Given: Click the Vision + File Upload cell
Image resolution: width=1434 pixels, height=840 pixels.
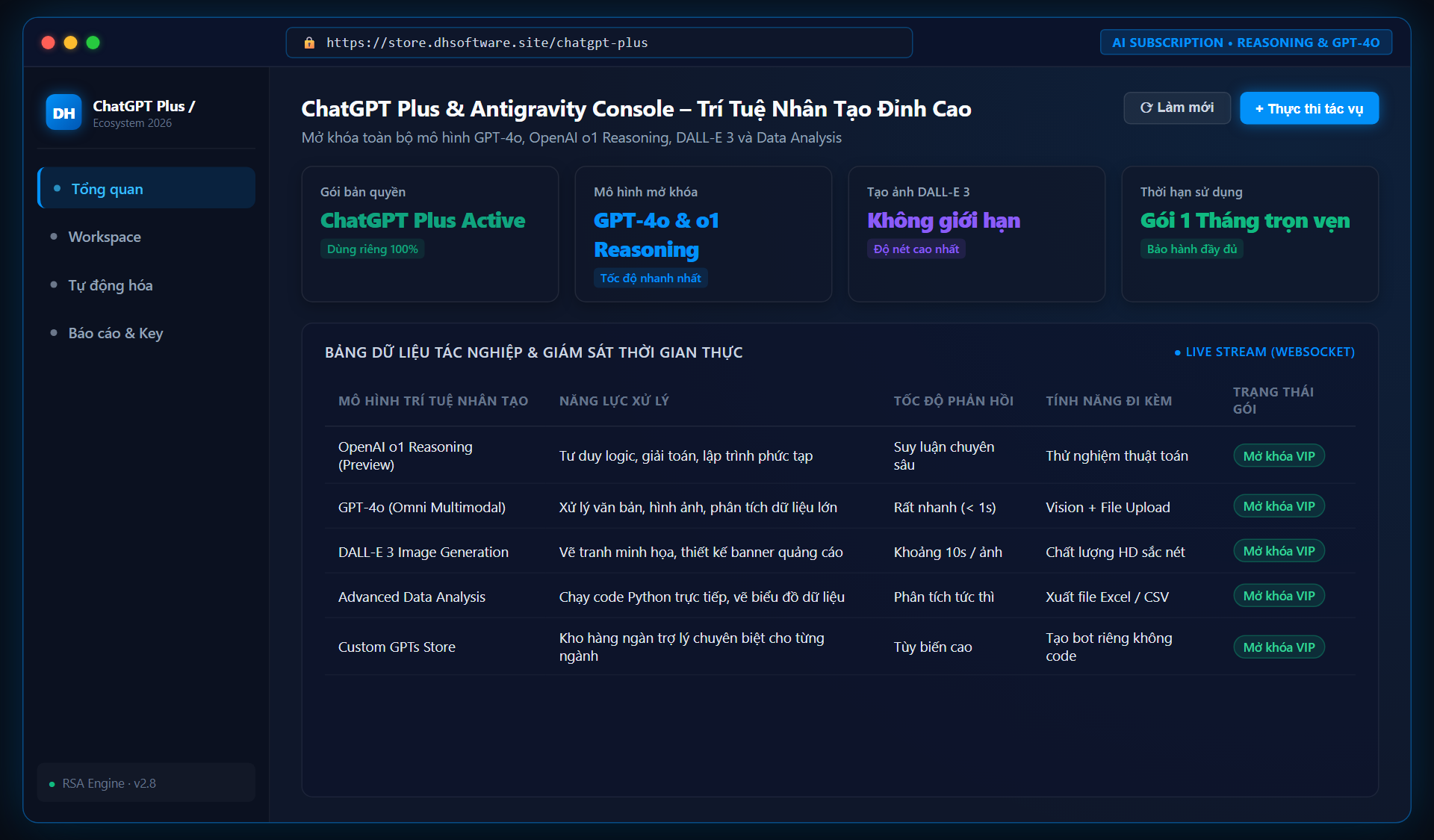Looking at the screenshot, I should pyautogui.click(x=1108, y=507).
